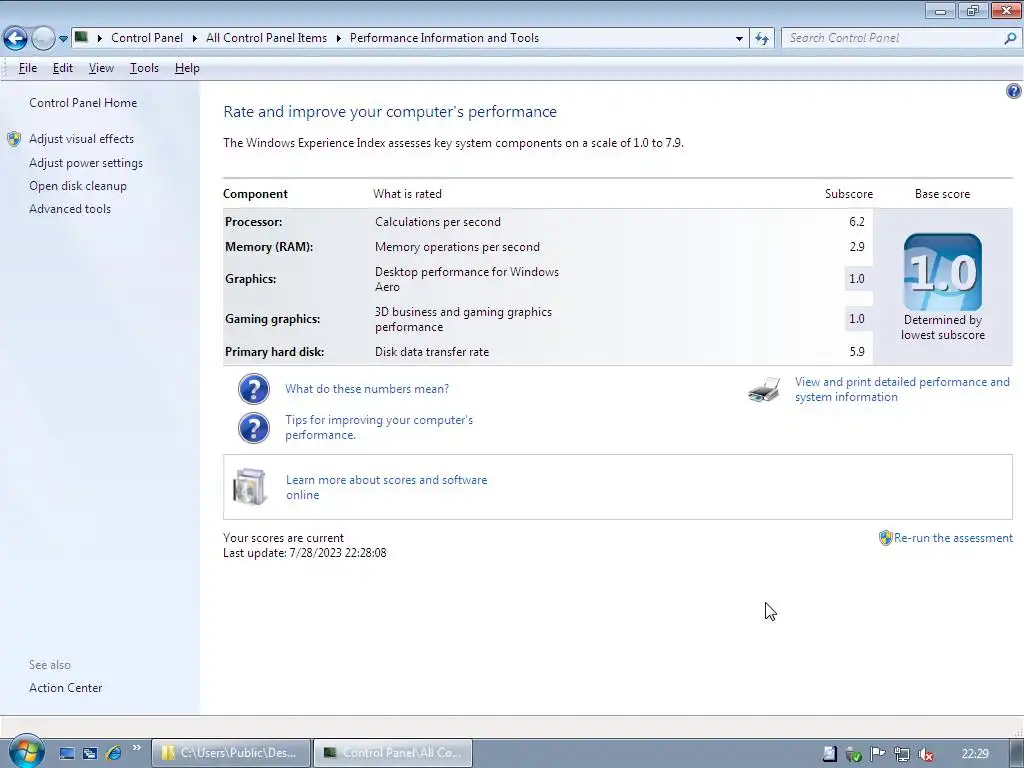
Task: Click the taskbar clock 22:29
Action: [975, 754]
